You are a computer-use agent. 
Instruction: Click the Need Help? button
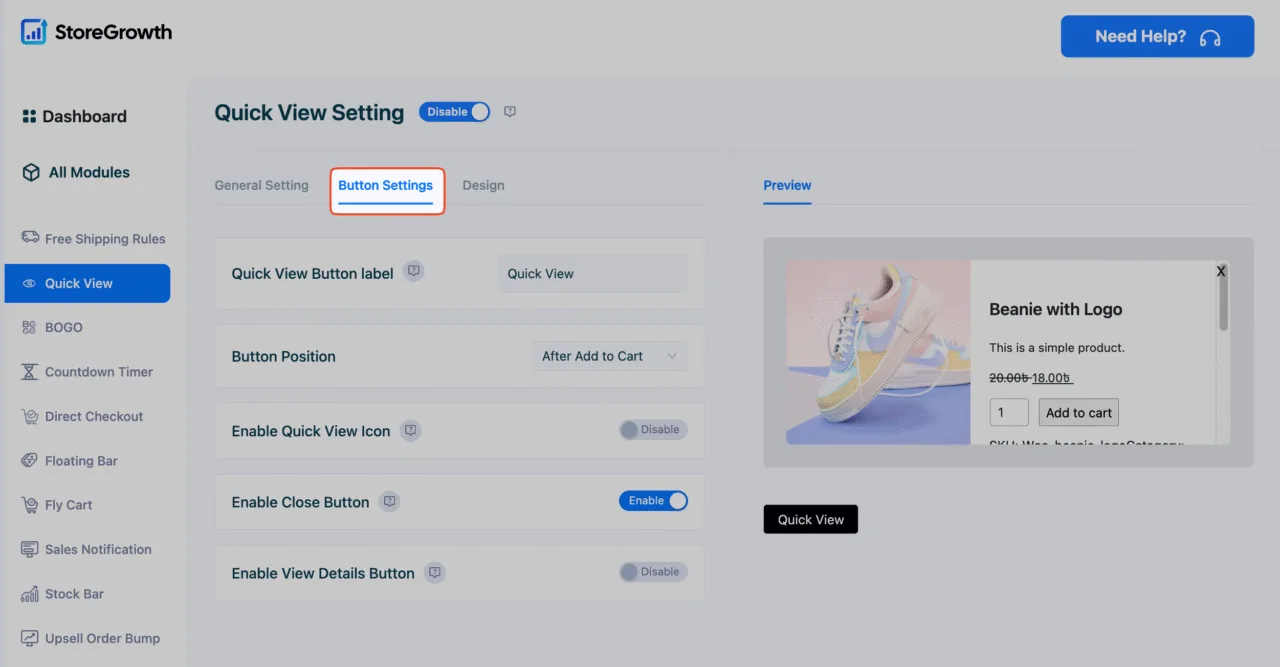[1157, 36]
